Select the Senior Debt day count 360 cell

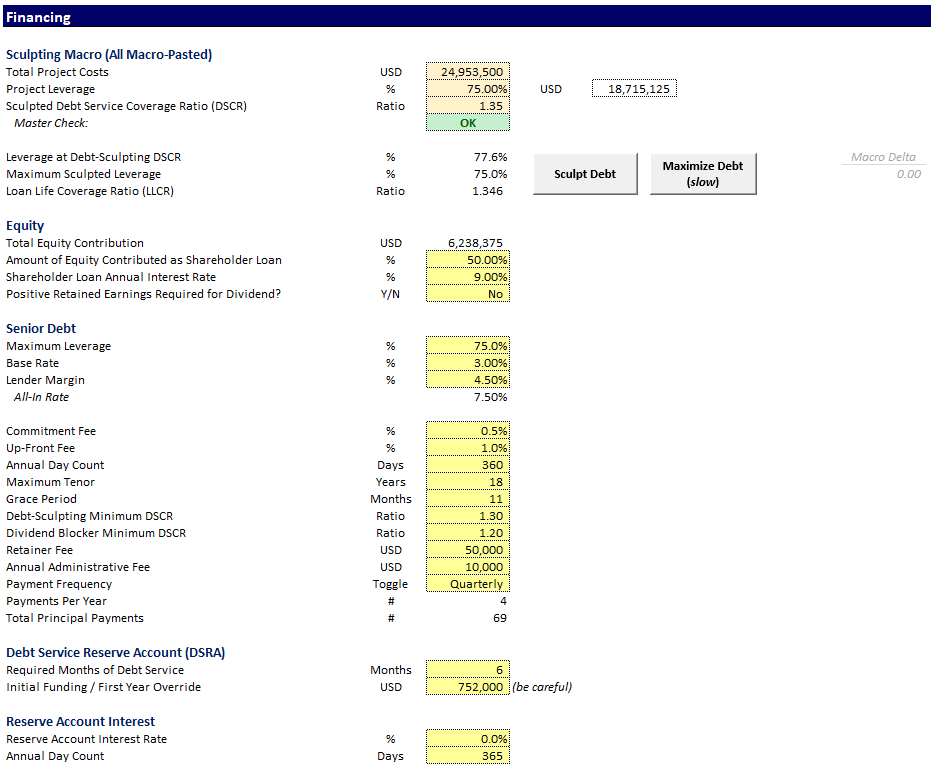click(x=468, y=465)
